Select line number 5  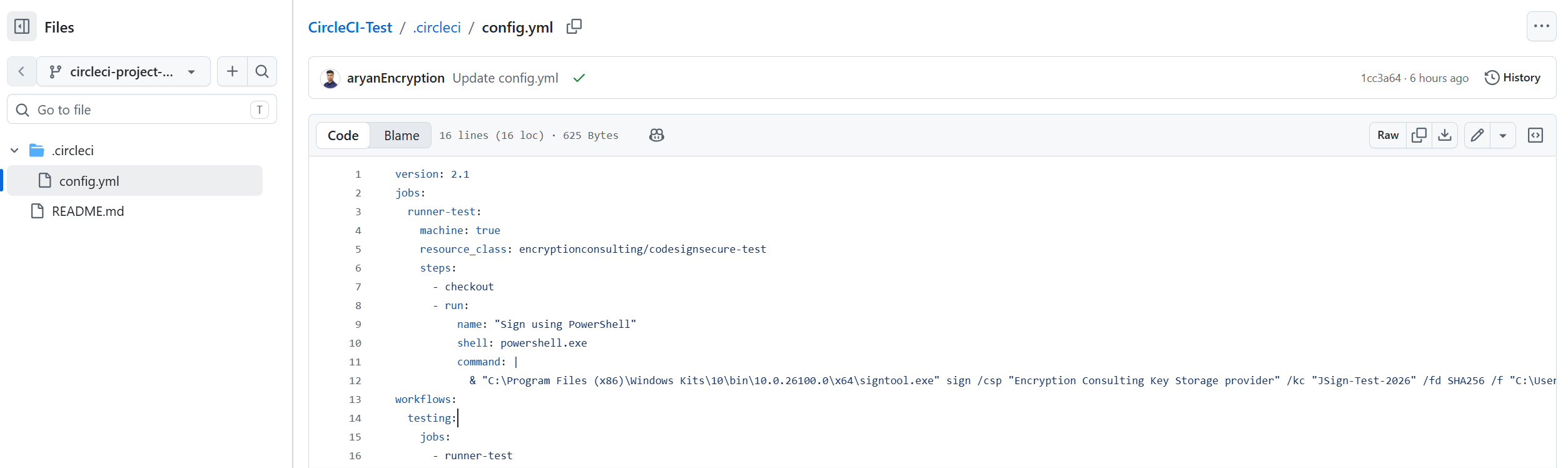(358, 250)
